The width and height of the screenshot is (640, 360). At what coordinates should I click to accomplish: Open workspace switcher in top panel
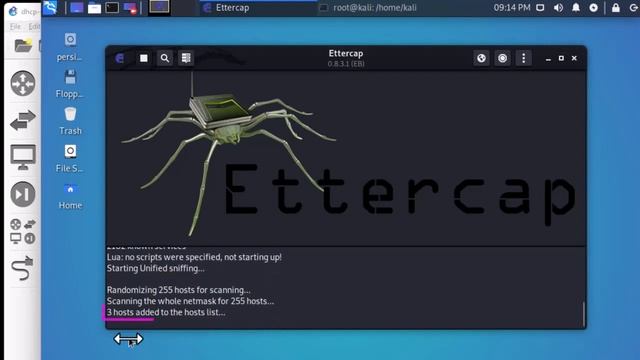[x=159, y=7]
